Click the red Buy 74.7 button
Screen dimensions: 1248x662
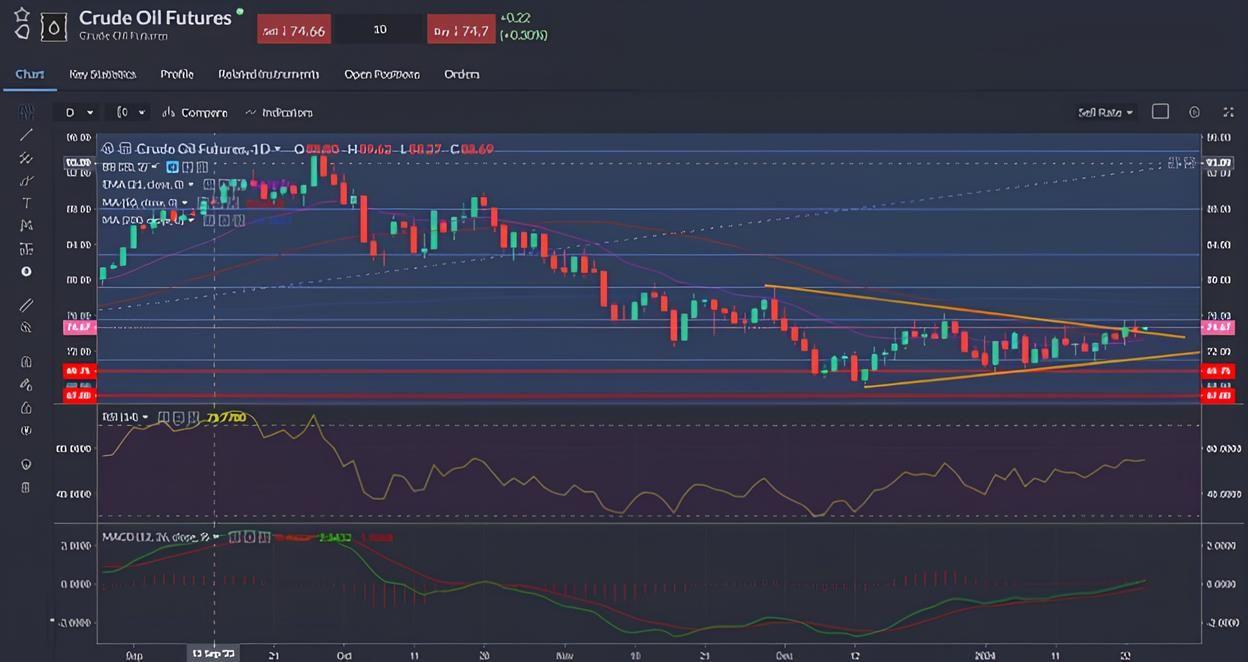tap(461, 30)
